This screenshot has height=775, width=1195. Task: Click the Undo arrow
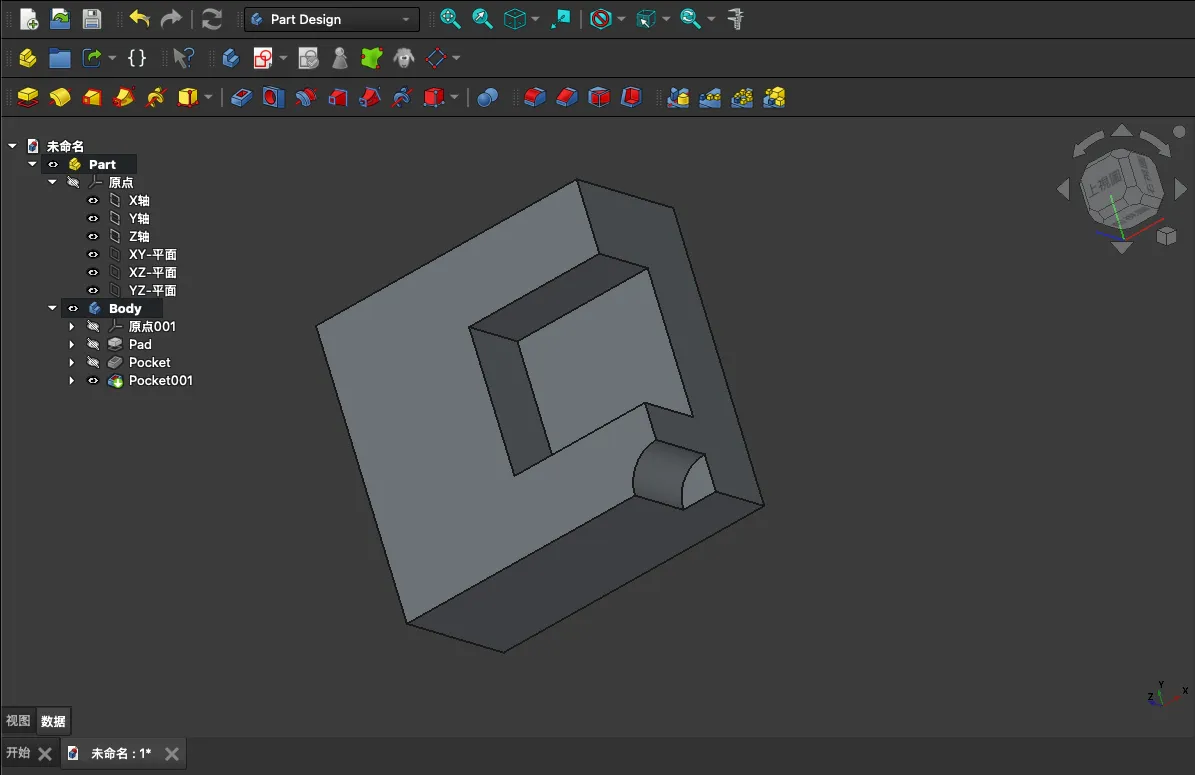139,19
